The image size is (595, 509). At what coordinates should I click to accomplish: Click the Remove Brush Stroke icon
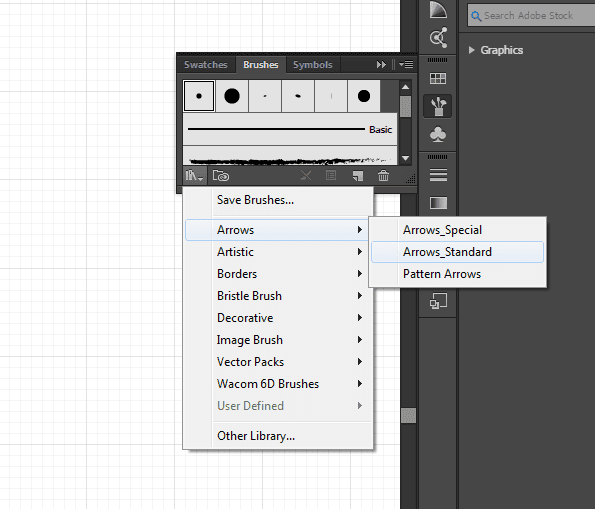(306, 175)
